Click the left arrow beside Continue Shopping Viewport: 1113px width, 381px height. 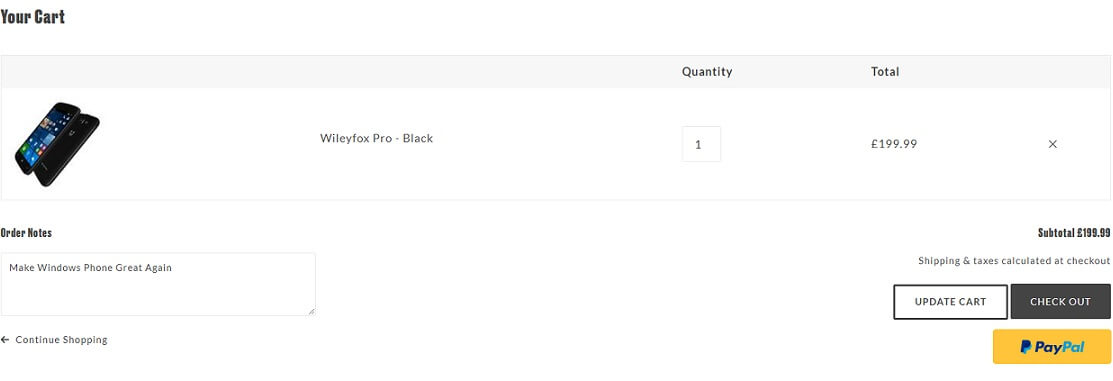tap(5, 340)
